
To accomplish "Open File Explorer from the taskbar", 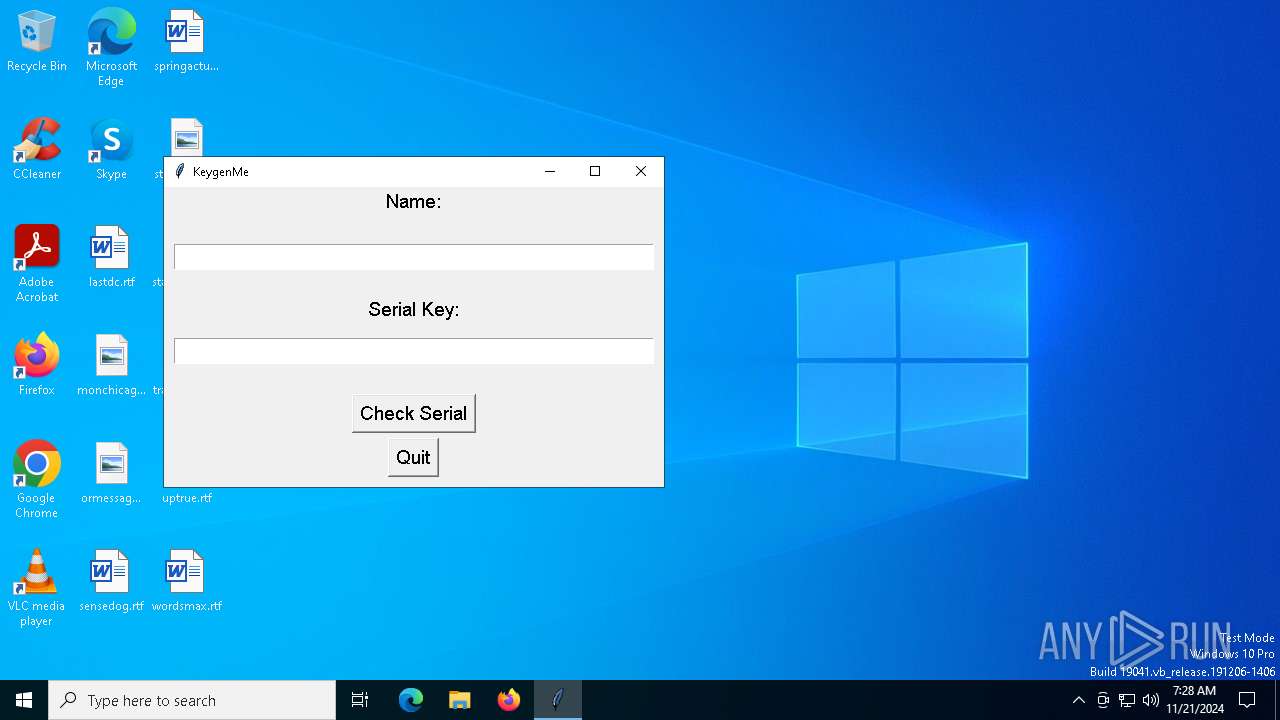I will point(460,700).
